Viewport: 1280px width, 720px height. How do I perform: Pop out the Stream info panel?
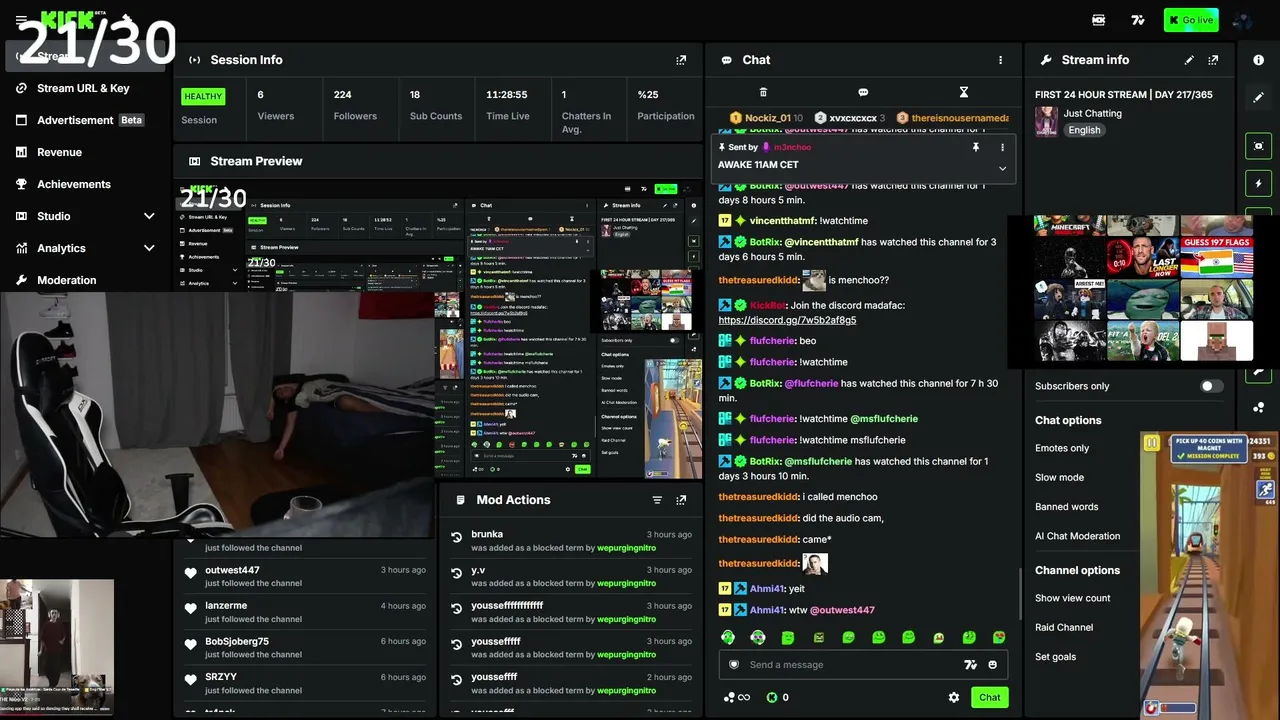pos(1213,60)
